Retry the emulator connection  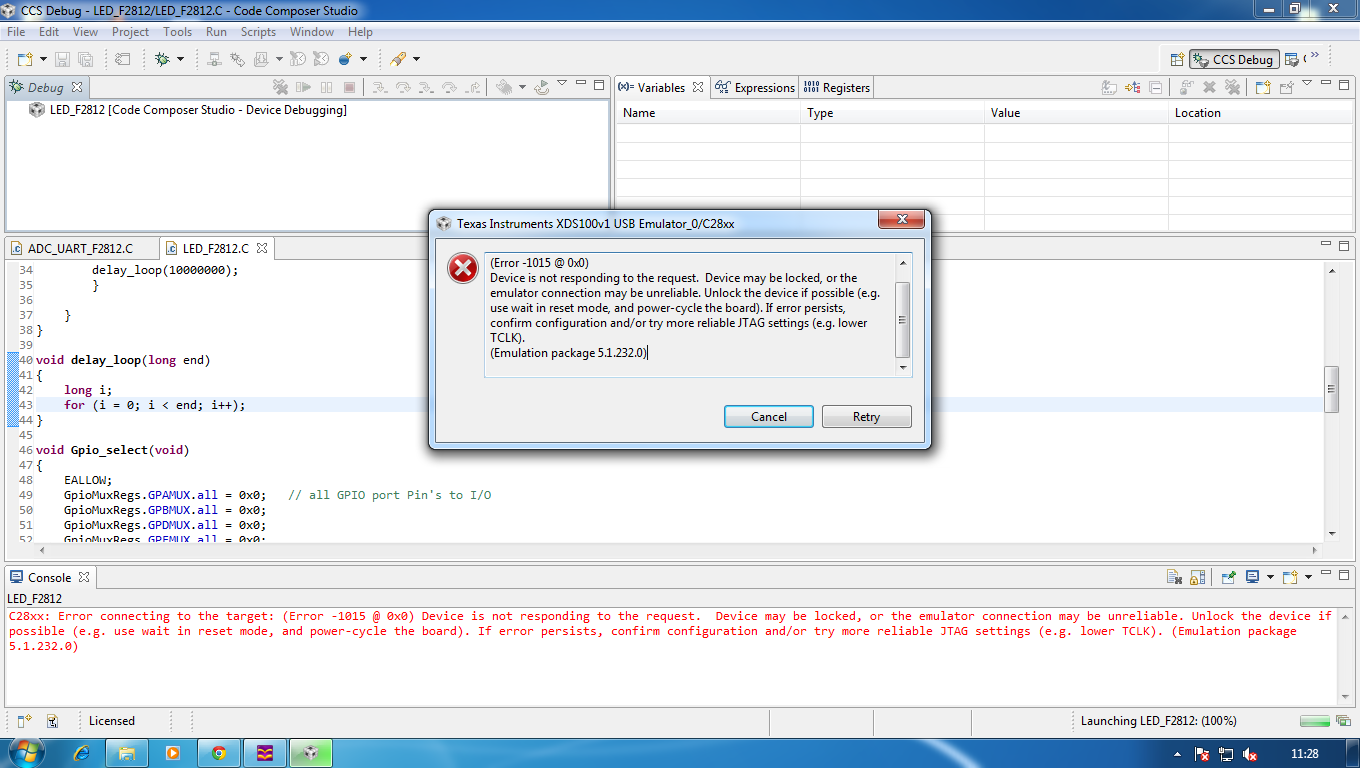pyautogui.click(x=866, y=416)
